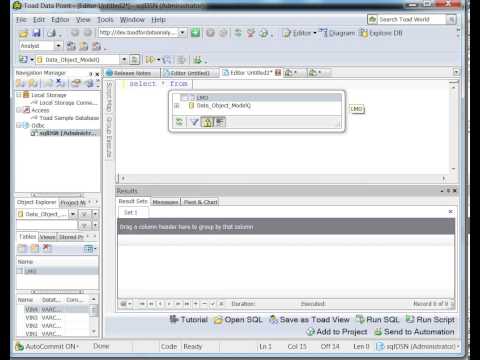Open the Data_Object dropdown in Object Explorer
The image size is (480, 360).
(73, 214)
